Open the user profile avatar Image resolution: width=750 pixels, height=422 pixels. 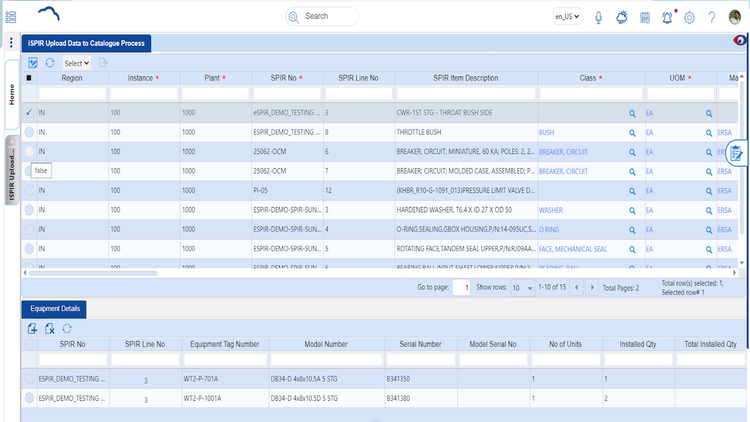[x=735, y=17]
